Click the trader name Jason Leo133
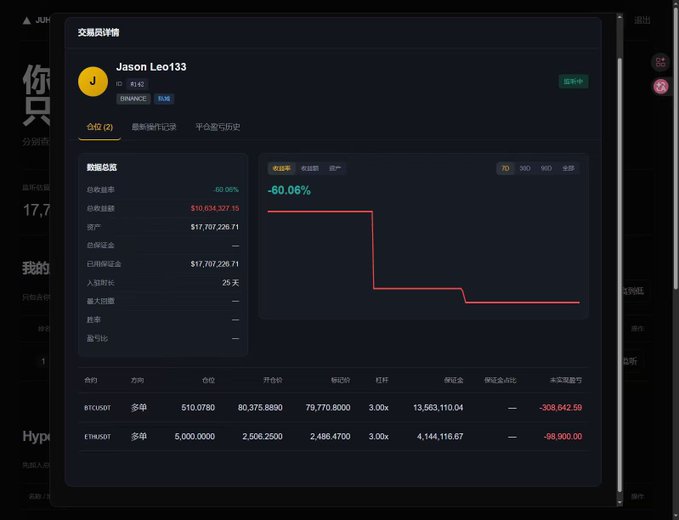679x520 pixels. (x=151, y=67)
